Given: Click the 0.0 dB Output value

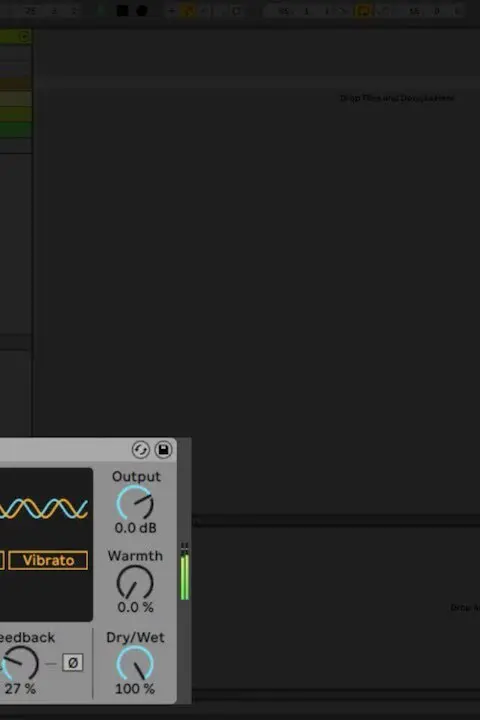Looking at the screenshot, I should click(136, 528).
